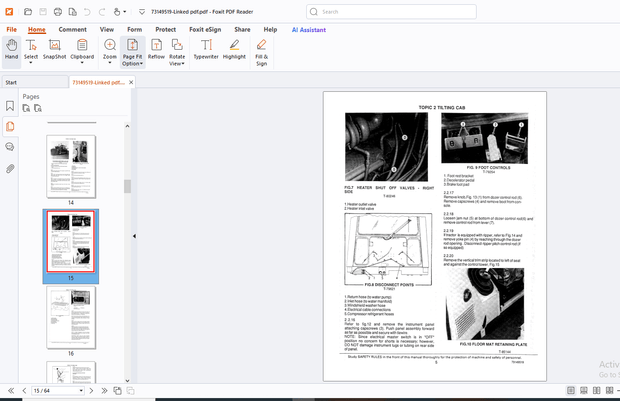Select page 15 thumbnail
The image size is (620, 401).
point(71,242)
